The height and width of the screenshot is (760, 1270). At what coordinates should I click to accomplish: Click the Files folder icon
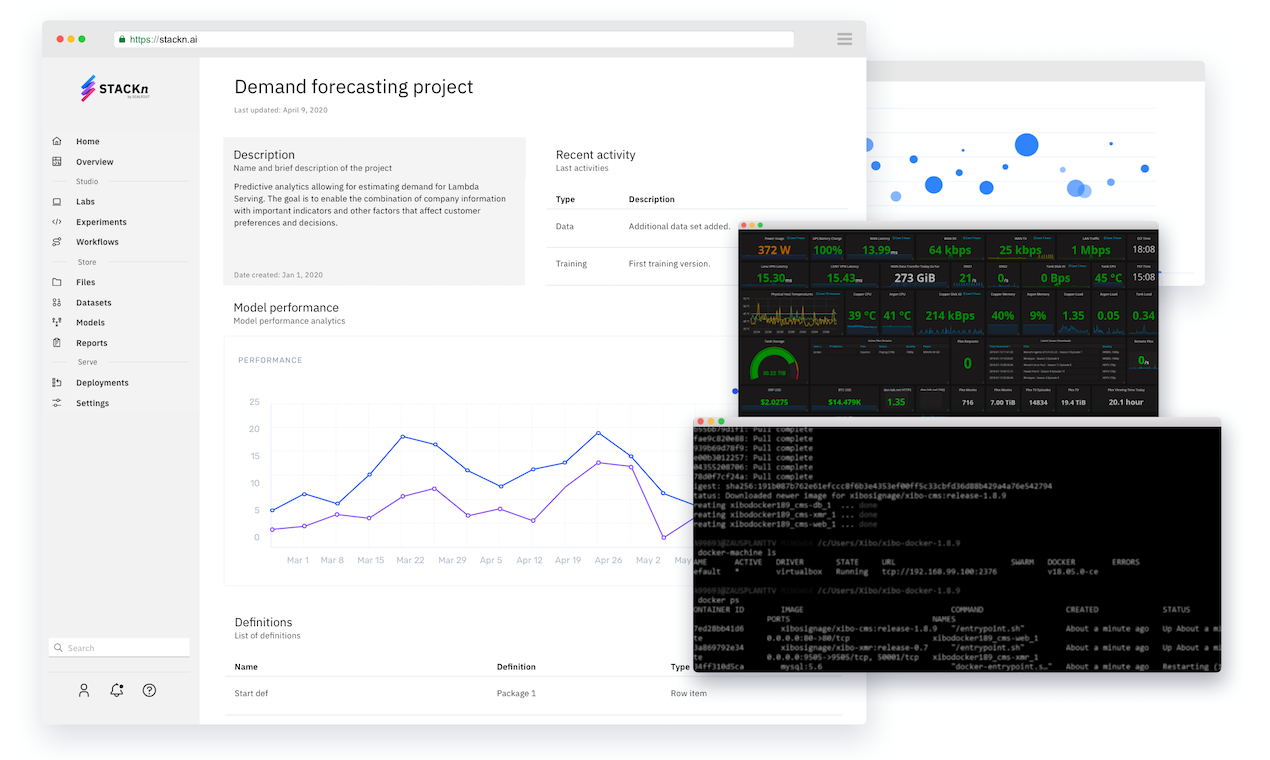pyautogui.click(x=57, y=282)
